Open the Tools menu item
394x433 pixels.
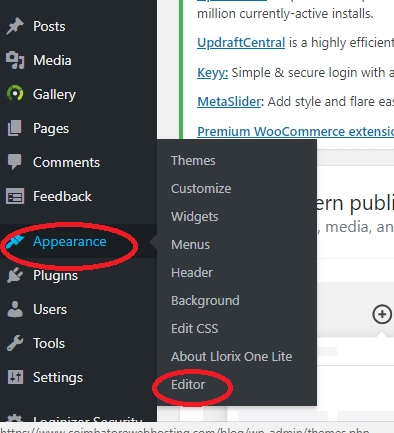pos(49,343)
